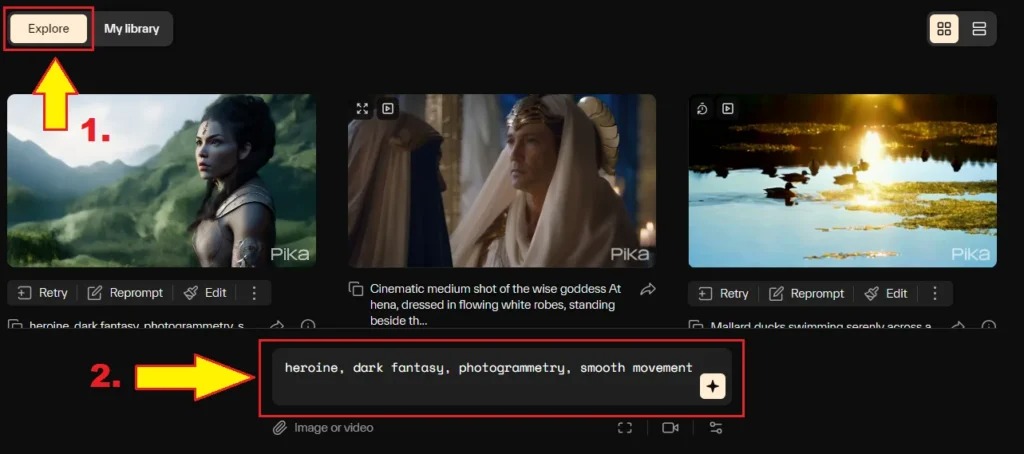Attach an image or video file
1024x454 pixels.
pyautogui.click(x=323, y=428)
